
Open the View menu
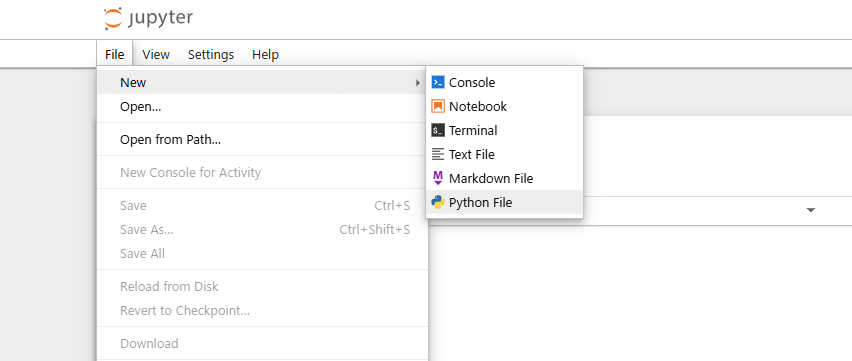pos(156,54)
